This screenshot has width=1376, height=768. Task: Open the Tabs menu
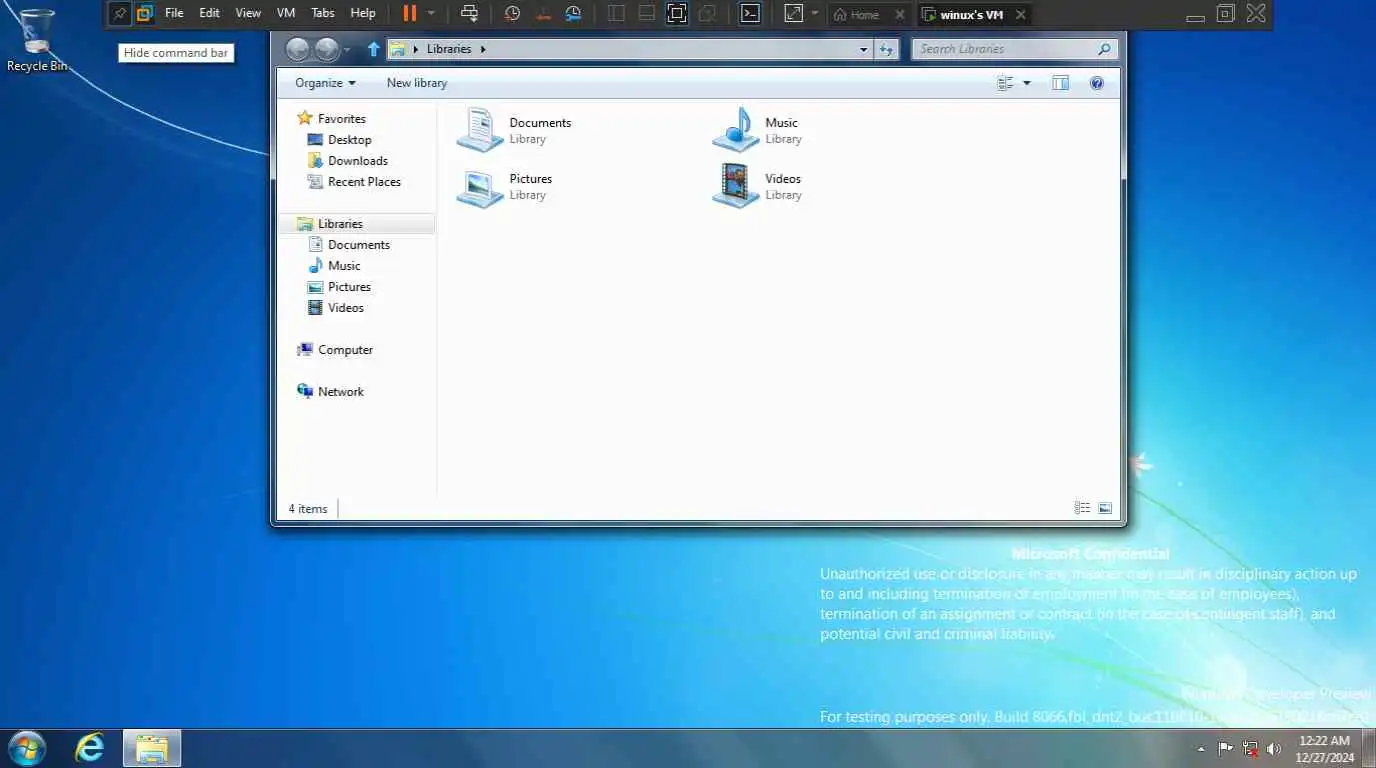(x=323, y=14)
